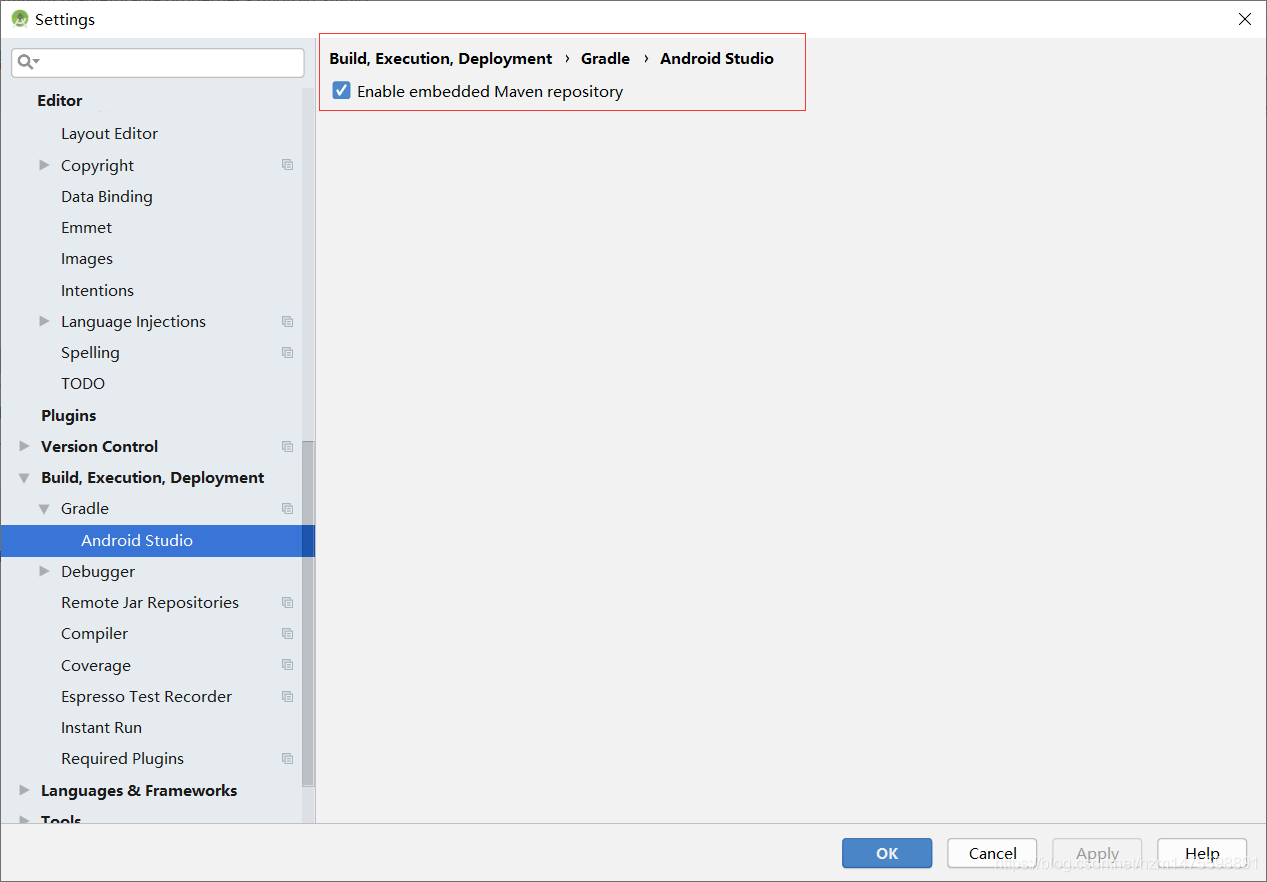1267x882 pixels.
Task: Expand the Copyright tree node
Action: 44,165
